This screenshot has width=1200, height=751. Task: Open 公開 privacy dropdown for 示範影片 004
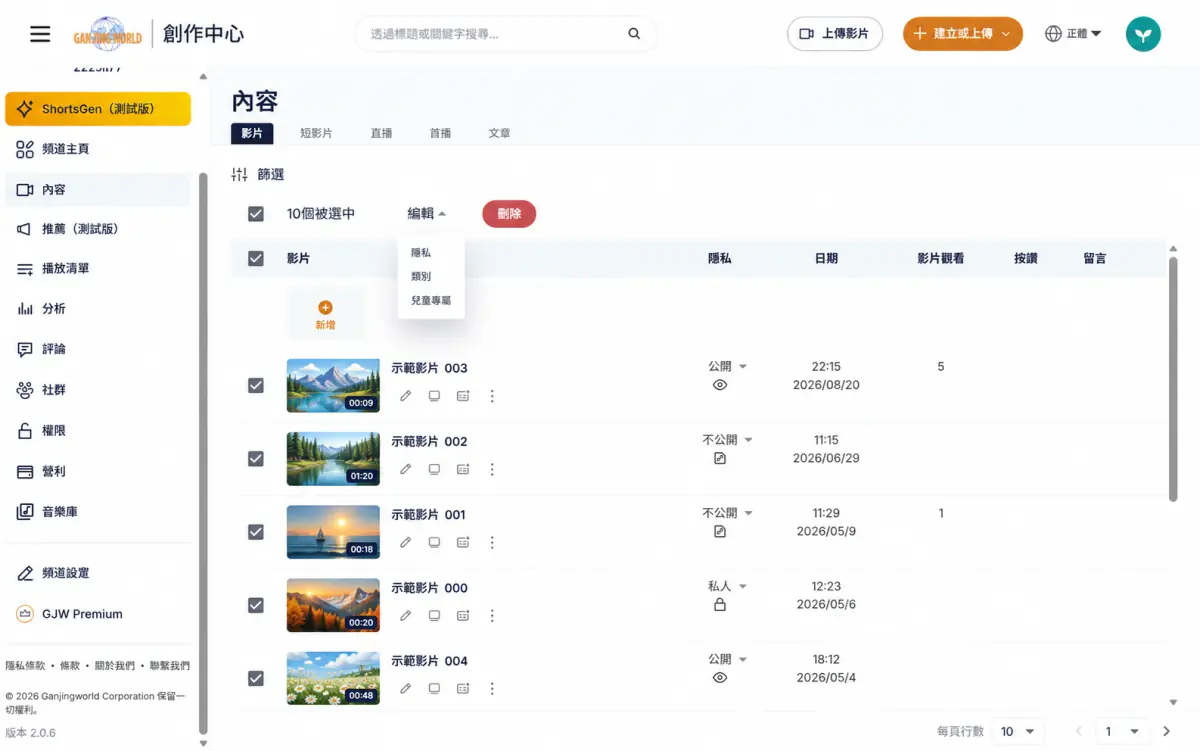pos(728,659)
